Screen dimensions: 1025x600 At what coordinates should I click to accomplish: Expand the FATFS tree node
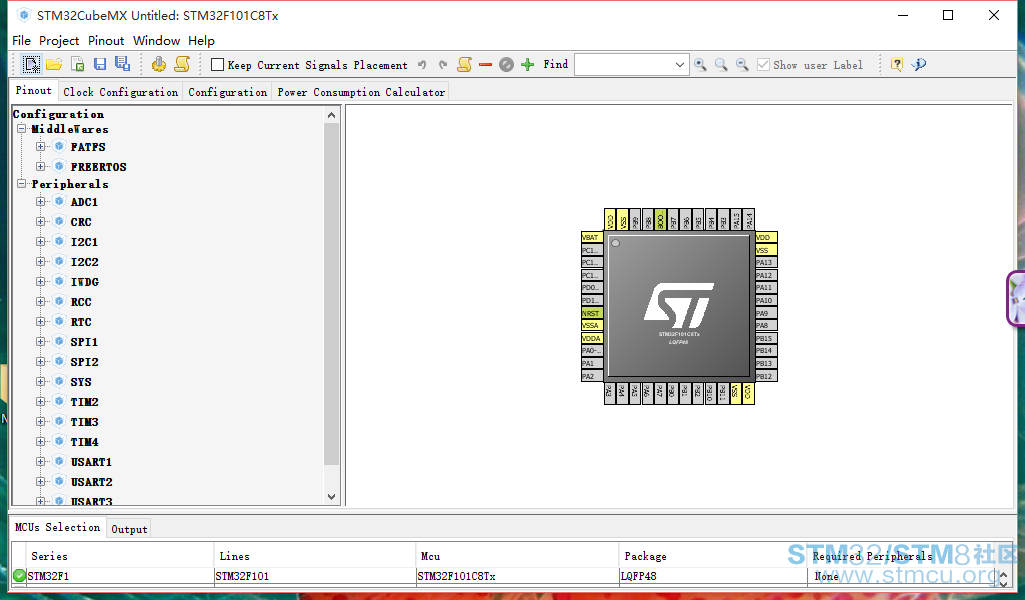click(41, 146)
